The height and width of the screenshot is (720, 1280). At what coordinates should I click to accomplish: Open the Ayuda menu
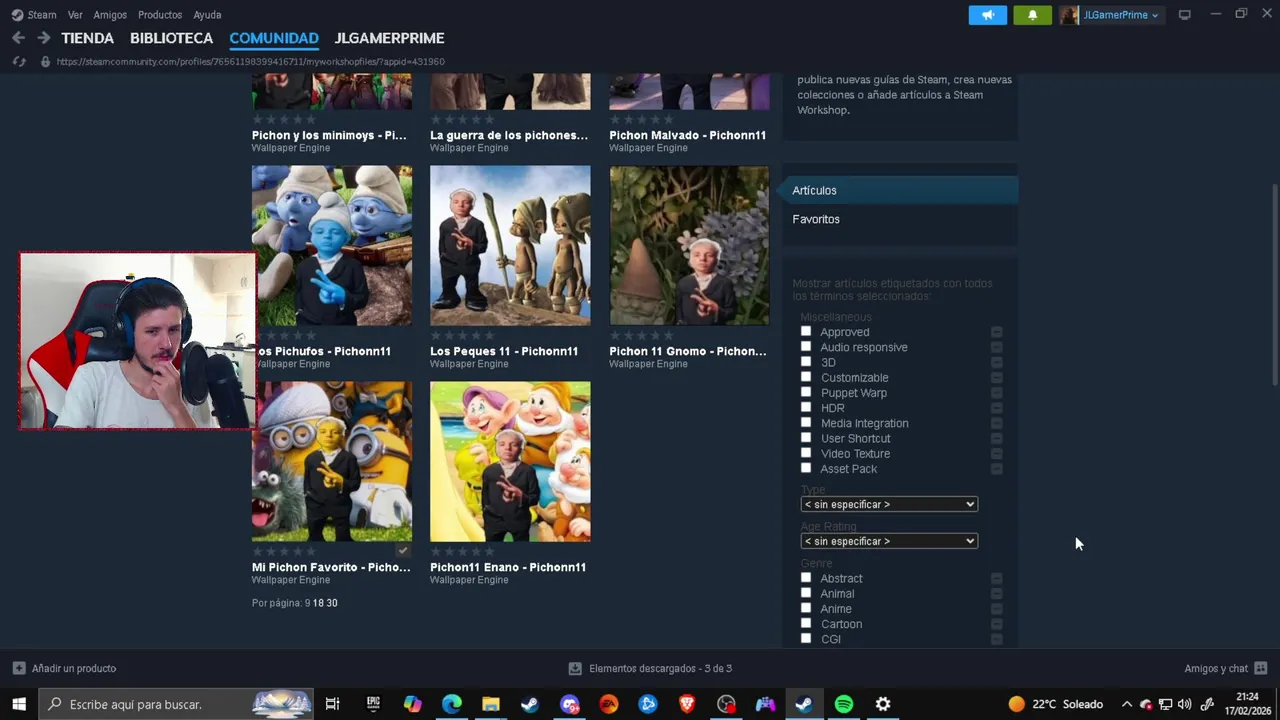pyautogui.click(x=207, y=15)
